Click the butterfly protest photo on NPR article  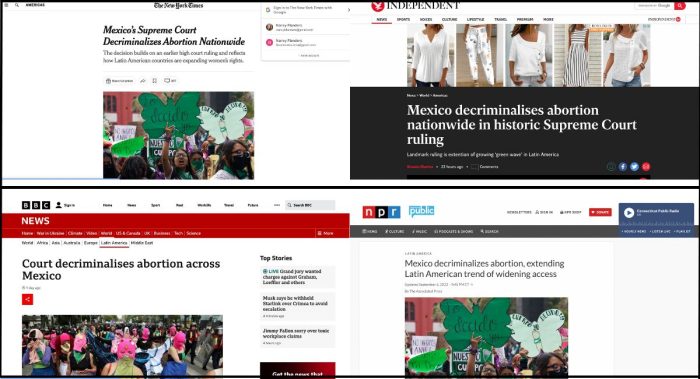click(486, 337)
